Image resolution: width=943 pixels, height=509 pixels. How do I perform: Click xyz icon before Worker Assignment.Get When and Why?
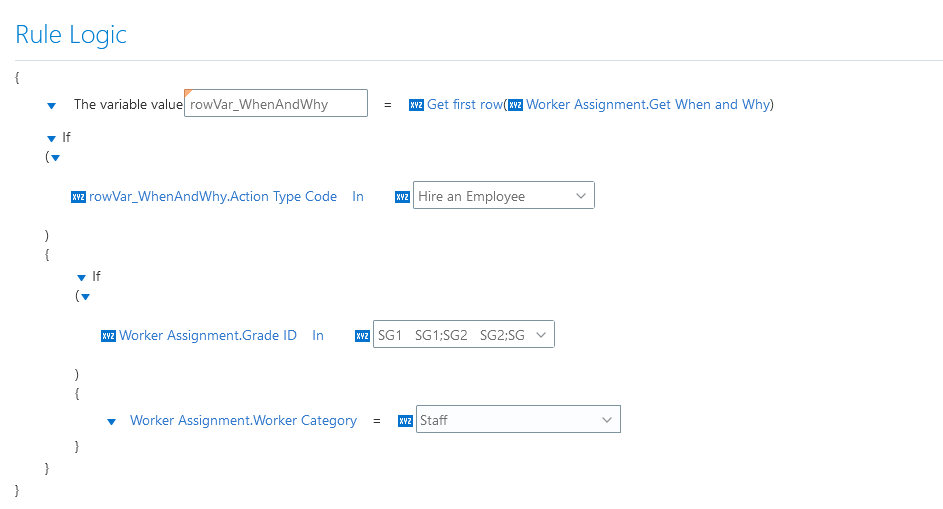515,105
